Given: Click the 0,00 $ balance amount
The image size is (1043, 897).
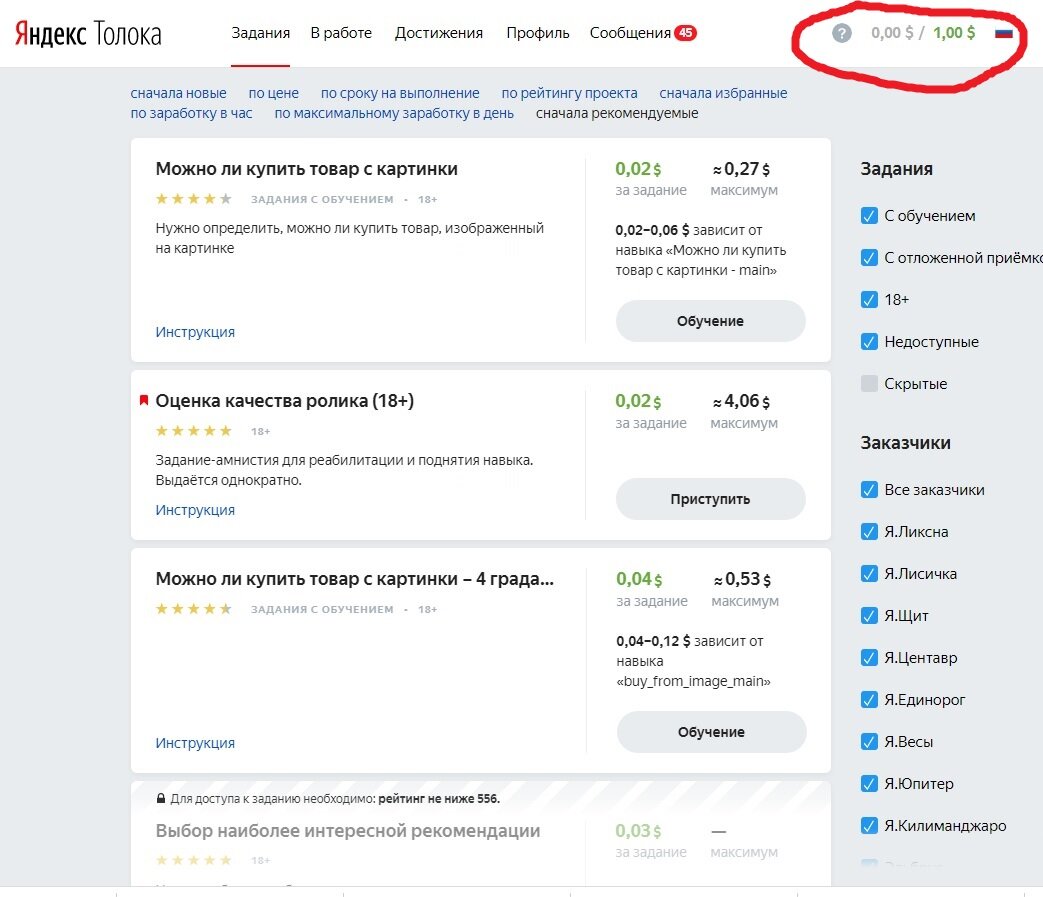Looking at the screenshot, I should click(892, 33).
